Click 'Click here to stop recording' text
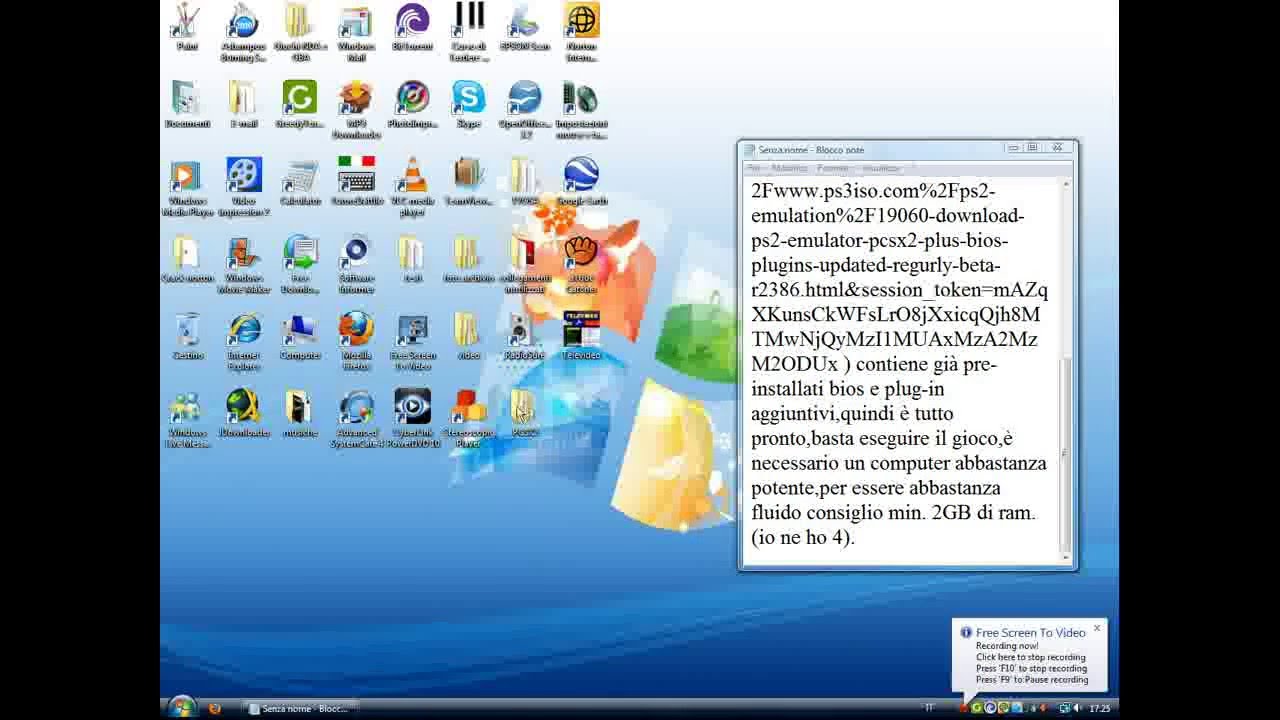The image size is (1280, 720). pyautogui.click(x=1031, y=657)
